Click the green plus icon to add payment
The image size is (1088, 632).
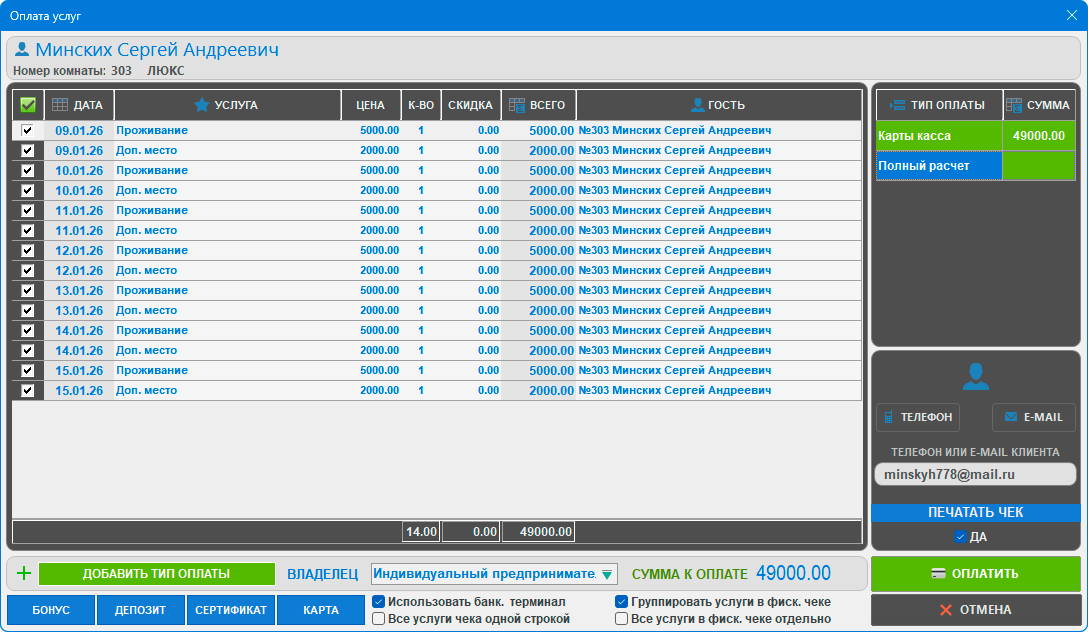[x=24, y=574]
